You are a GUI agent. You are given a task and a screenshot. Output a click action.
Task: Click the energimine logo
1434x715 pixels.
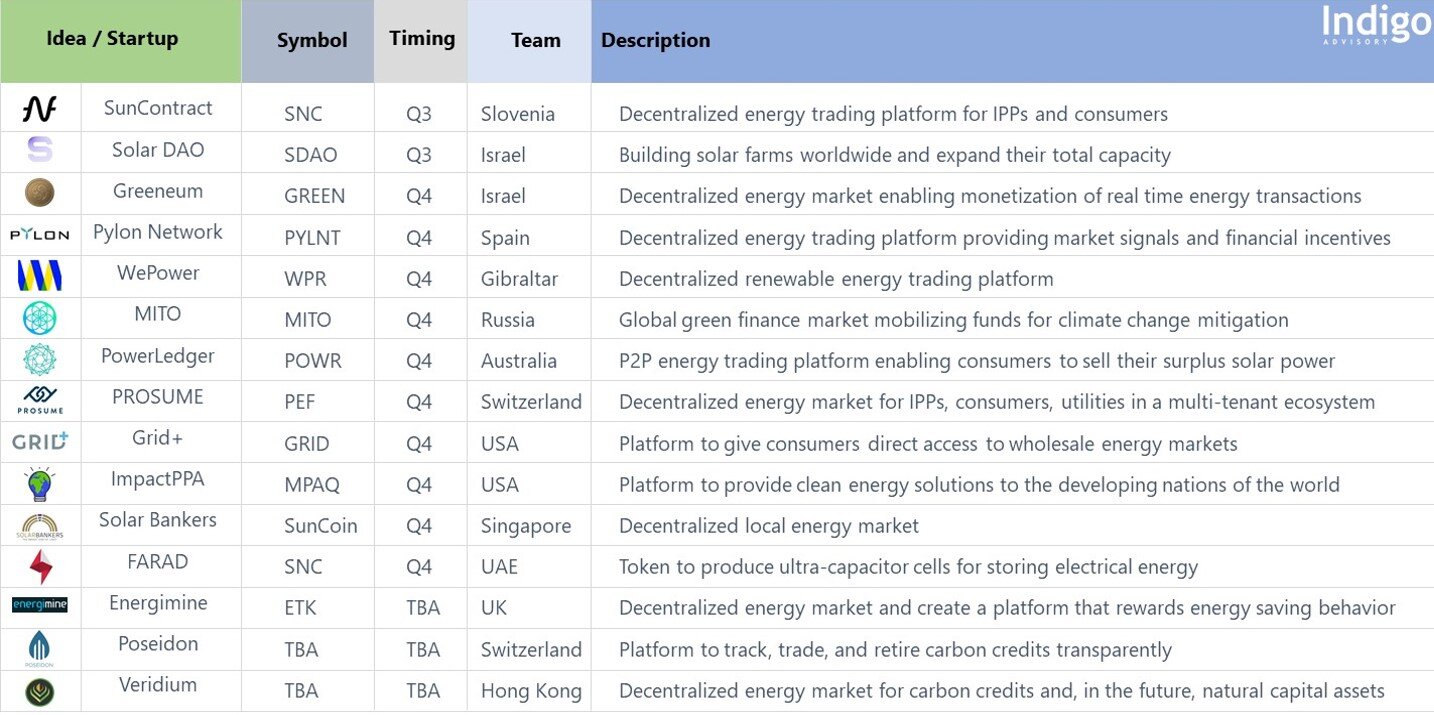click(x=39, y=604)
